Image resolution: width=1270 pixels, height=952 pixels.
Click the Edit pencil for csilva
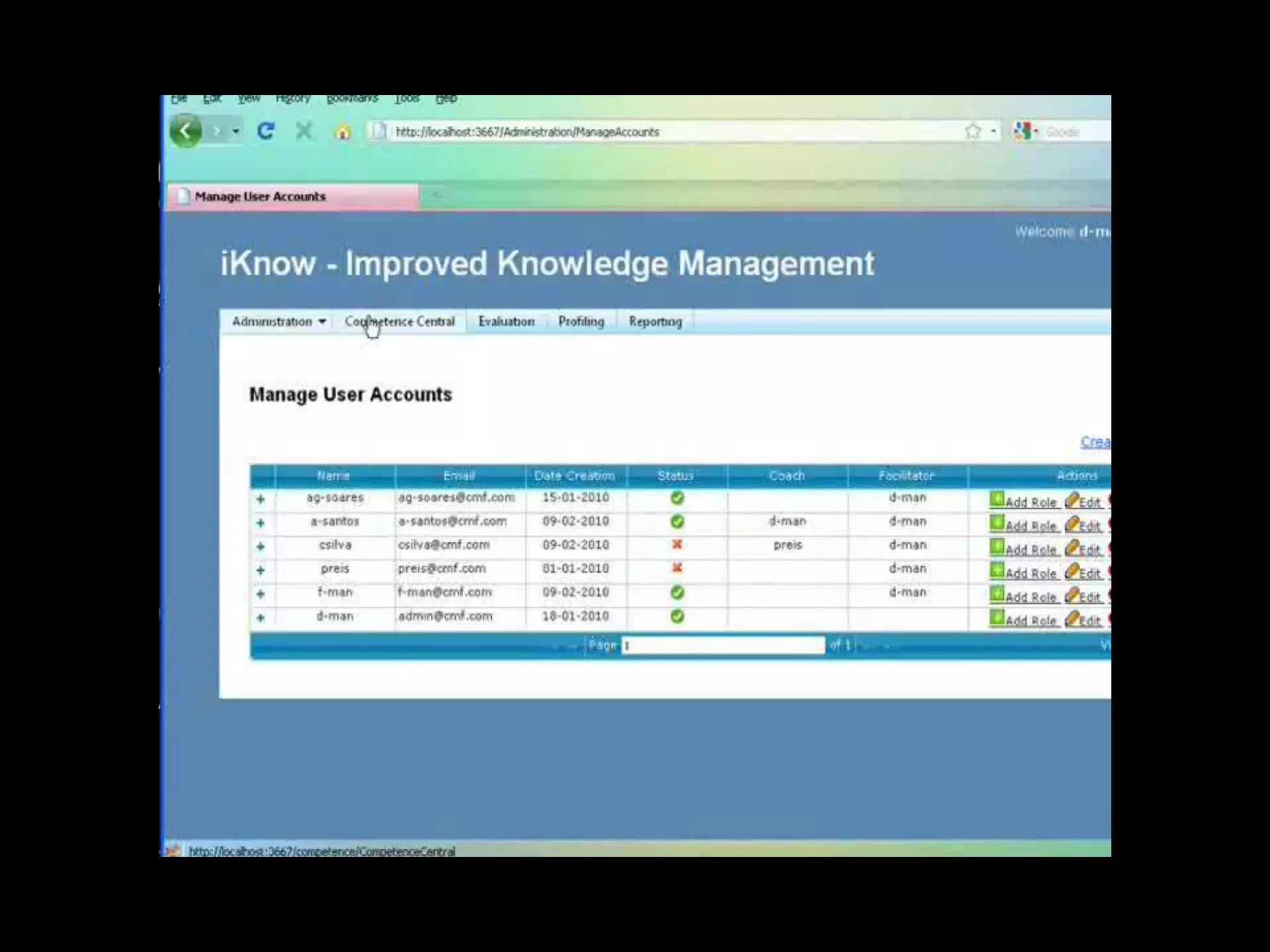[x=1073, y=548]
